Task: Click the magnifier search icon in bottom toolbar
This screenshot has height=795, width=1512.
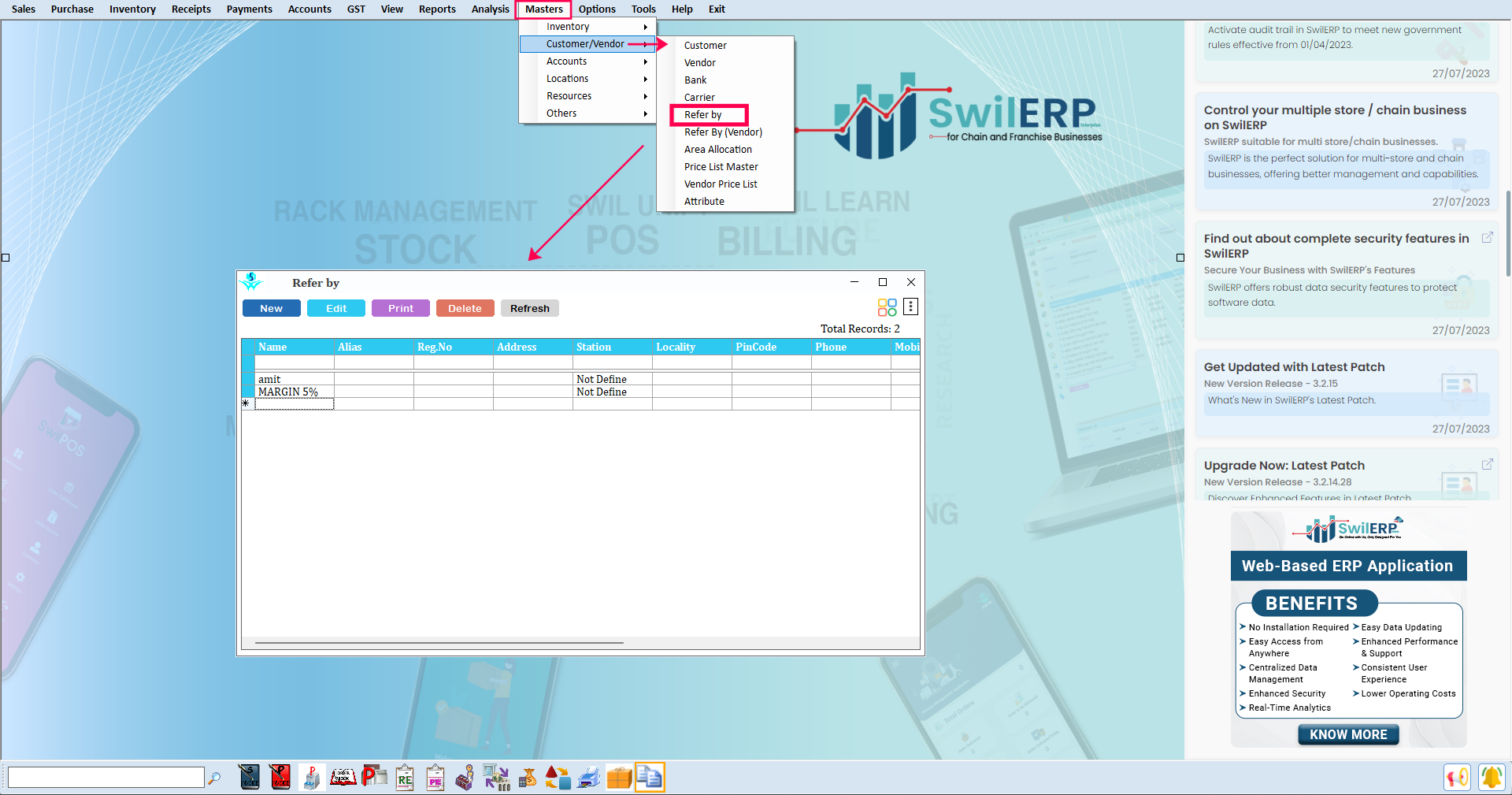Action: tap(214, 778)
